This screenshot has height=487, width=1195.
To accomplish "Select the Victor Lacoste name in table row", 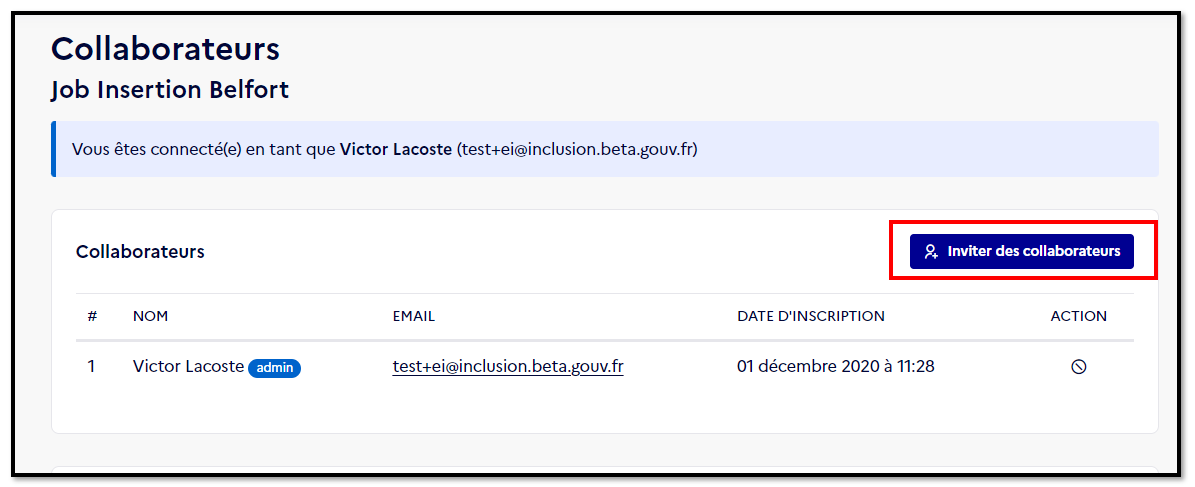I will (188, 367).
